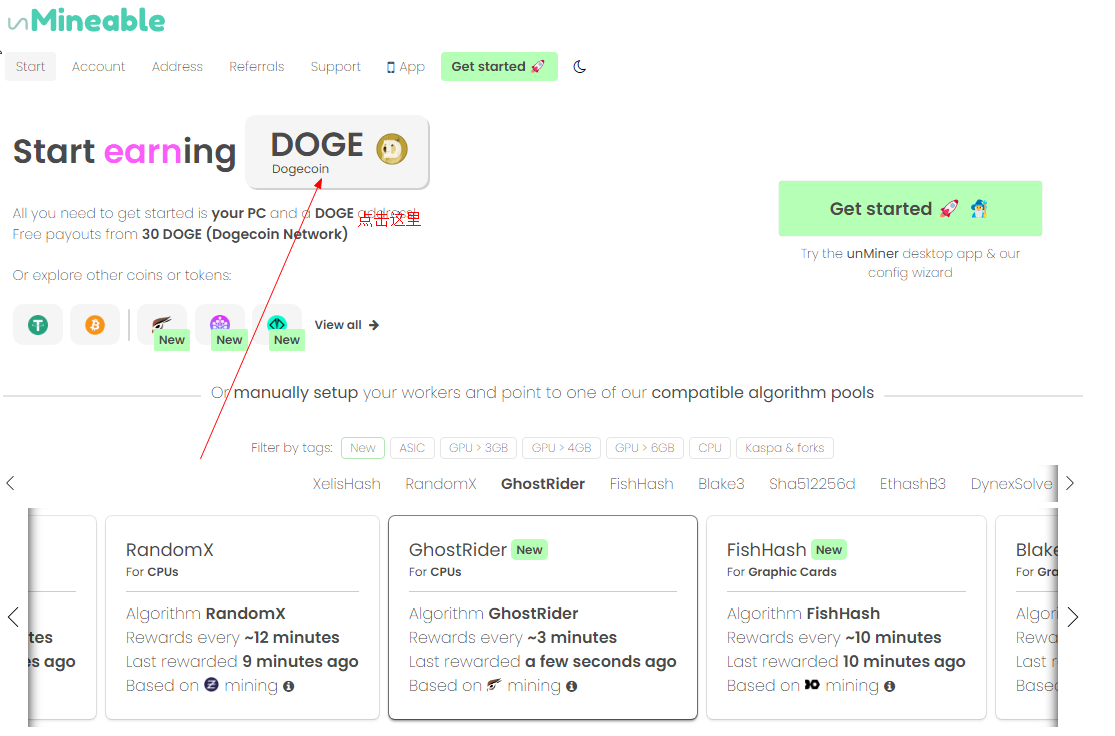This screenshot has height=736, width=1115.
Task: Switch to the FishHash algorithm tab
Action: pyautogui.click(x=641, y=484)
